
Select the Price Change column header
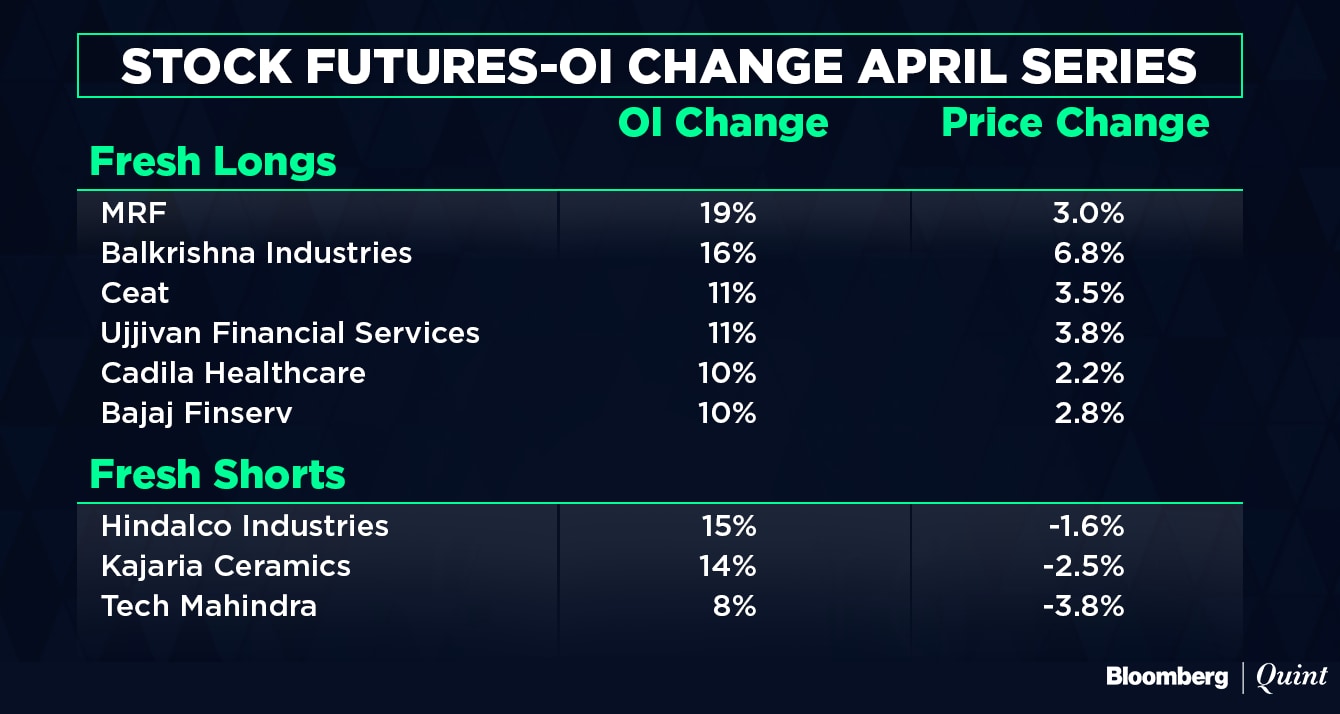[1075, 123]
